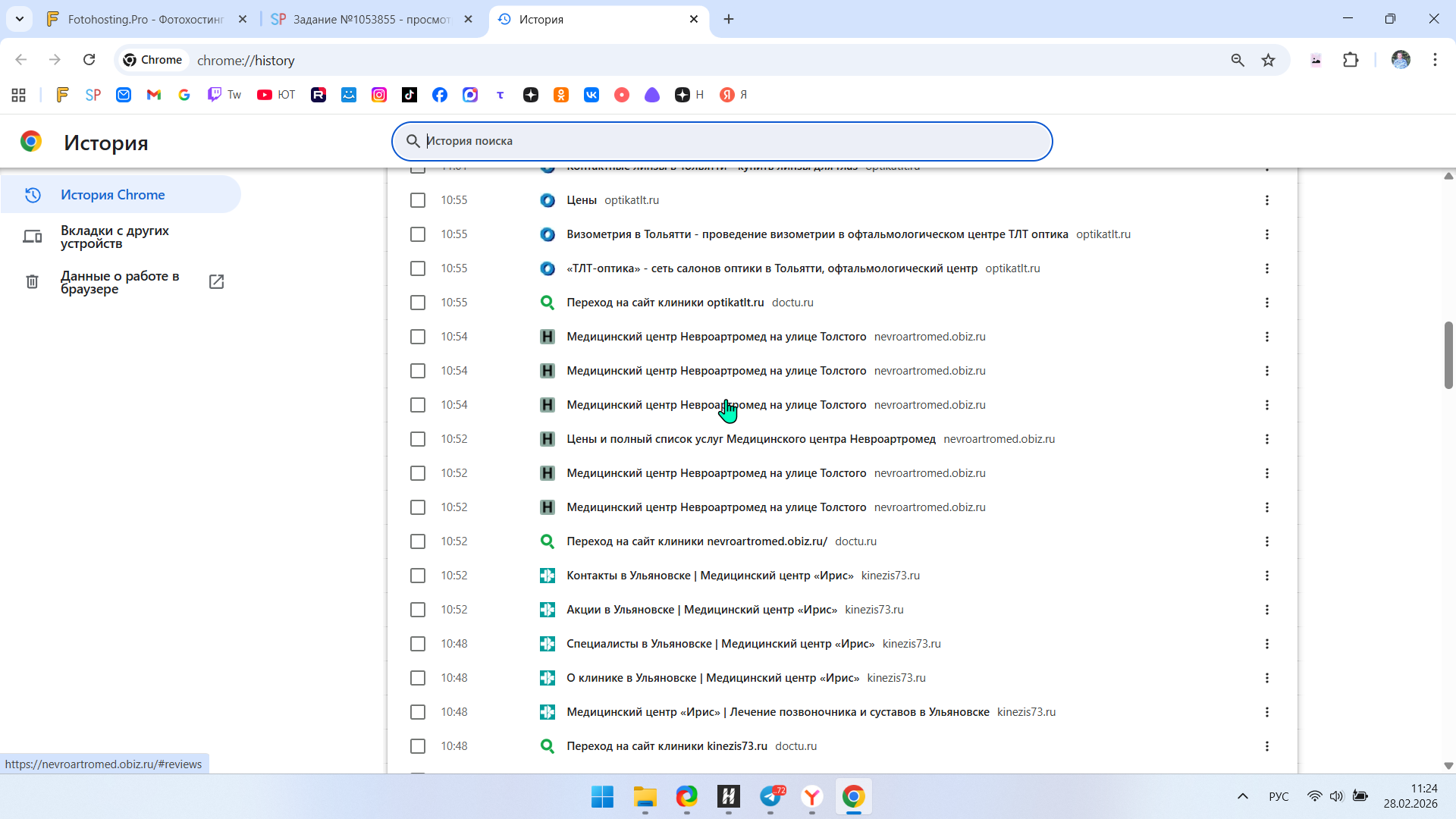1456x819 pixels.
Task: Select checkbox for Акции в Ульяновске entry
Action: (x=418, y=610)
